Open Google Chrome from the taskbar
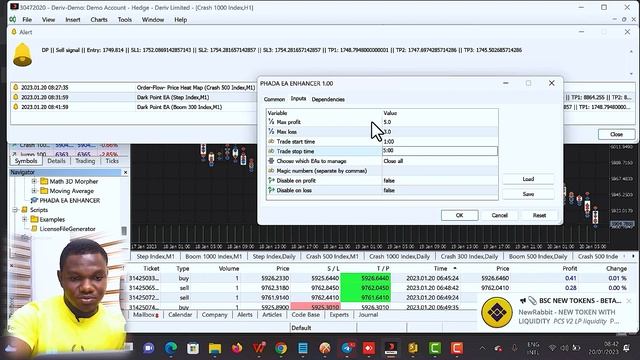This screenshot has height=360, width=640. click(281, 348)
